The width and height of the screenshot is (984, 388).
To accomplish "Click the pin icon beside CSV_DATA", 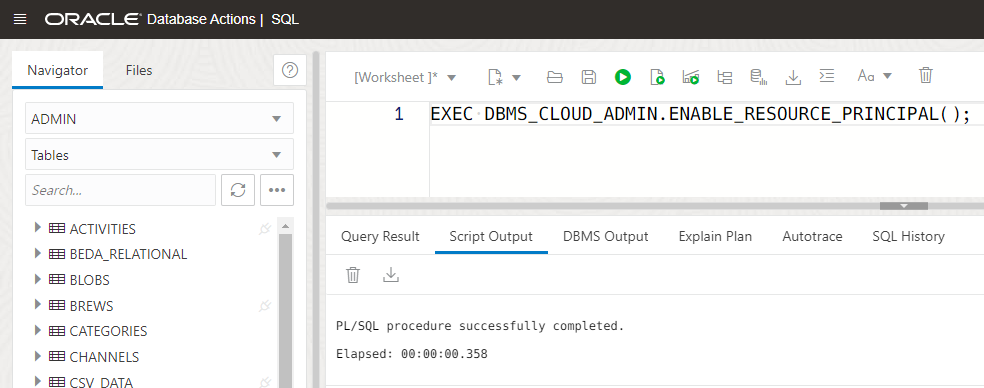I will click(x=265, y=382).
